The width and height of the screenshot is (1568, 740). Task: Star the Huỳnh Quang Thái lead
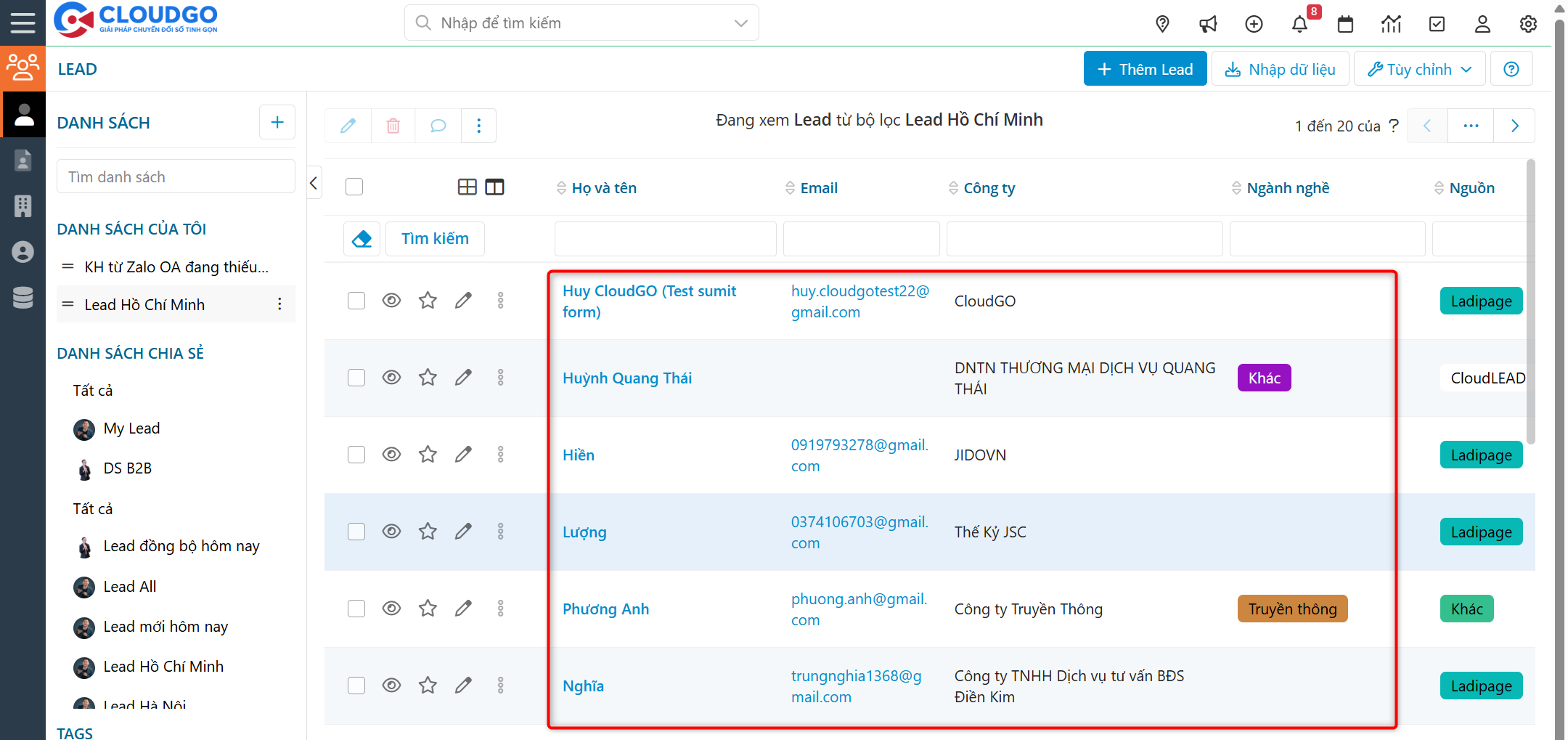coord(428,378)
